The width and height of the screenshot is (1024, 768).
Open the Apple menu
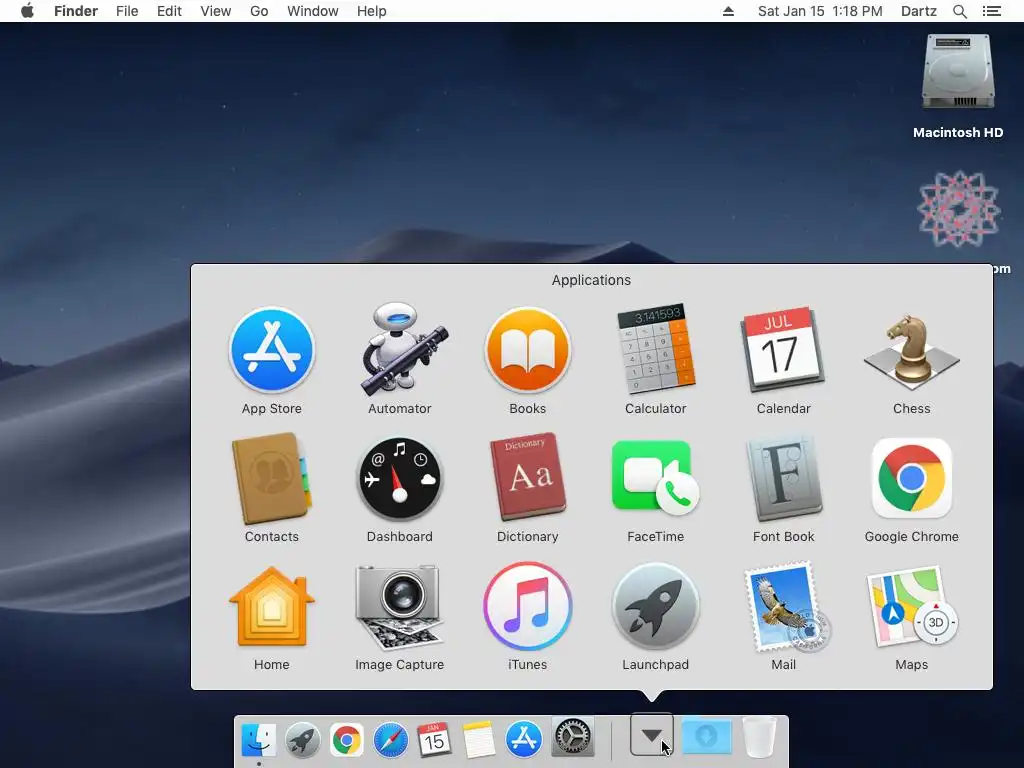(27, 11)
